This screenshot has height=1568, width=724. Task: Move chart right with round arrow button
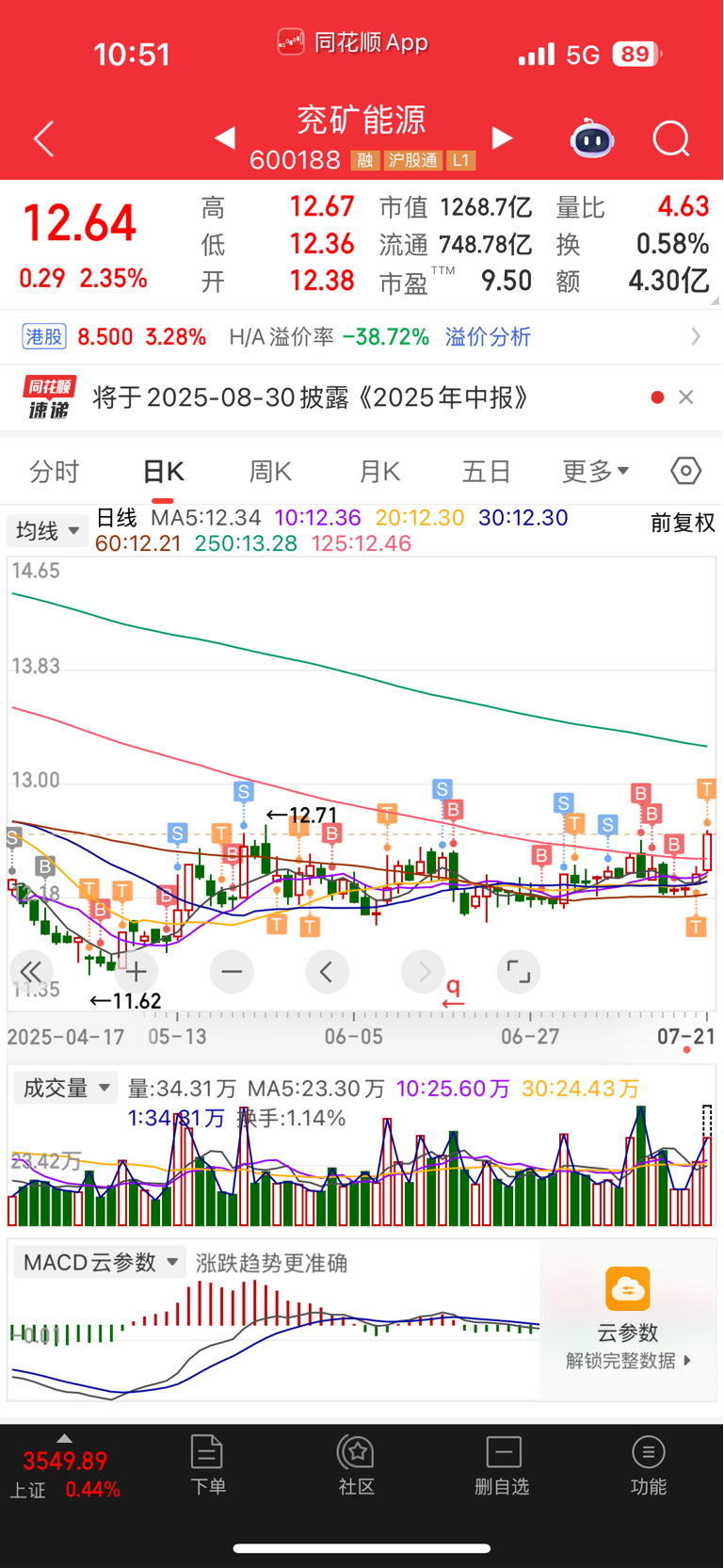[x=424, y=971]
